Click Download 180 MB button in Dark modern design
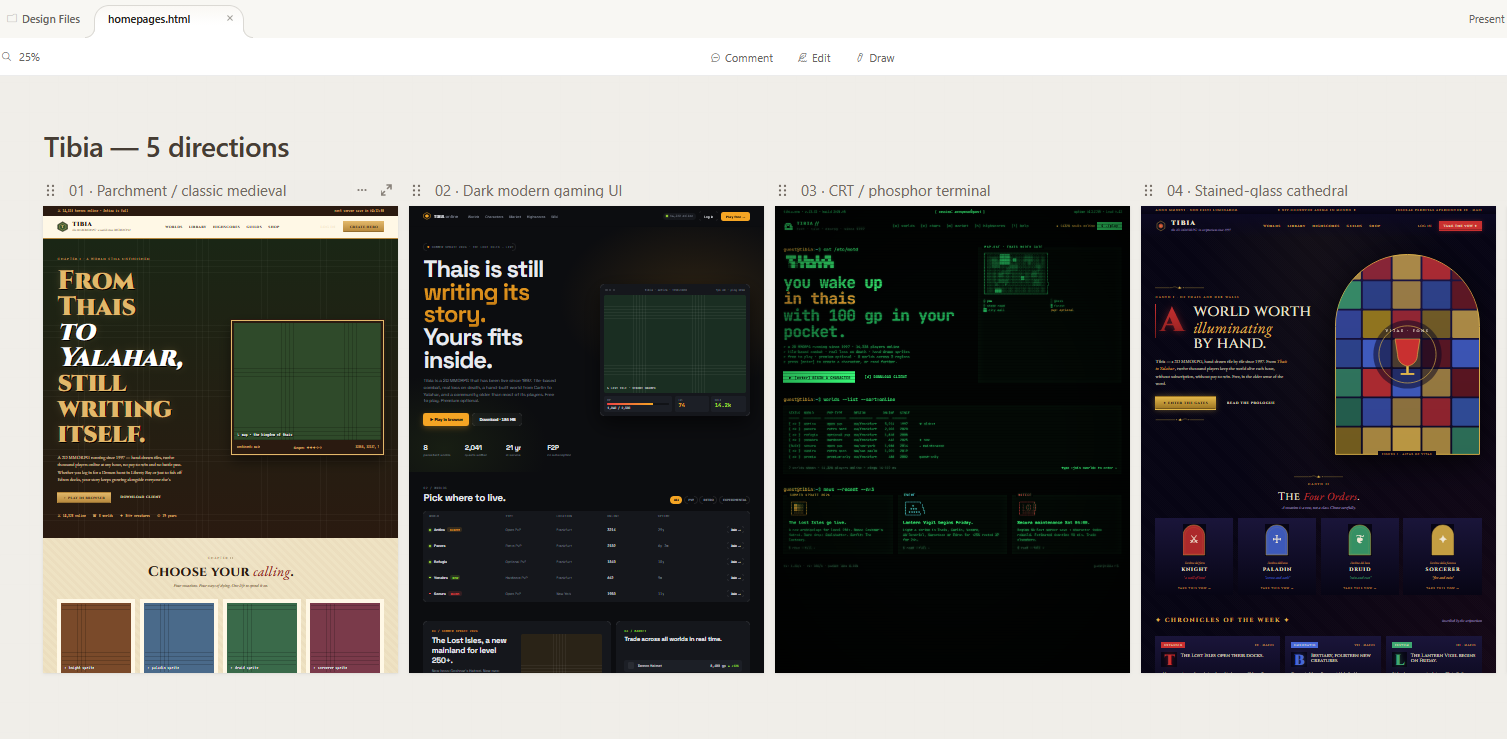Viewport: 1507px width, 739px height. (497, 420)
